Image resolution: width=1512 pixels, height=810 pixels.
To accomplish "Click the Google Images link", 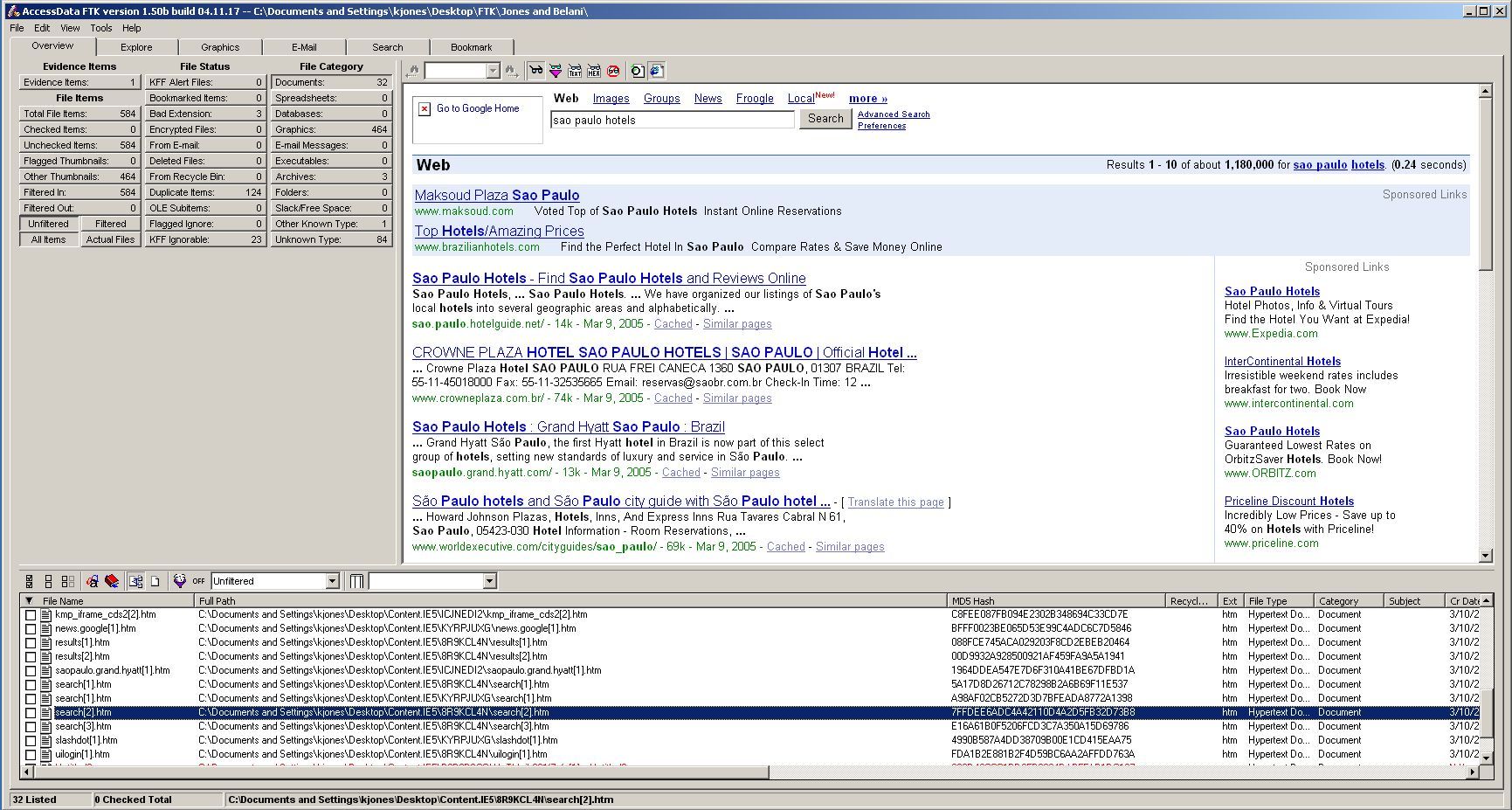I will click(x=611, y=99).
